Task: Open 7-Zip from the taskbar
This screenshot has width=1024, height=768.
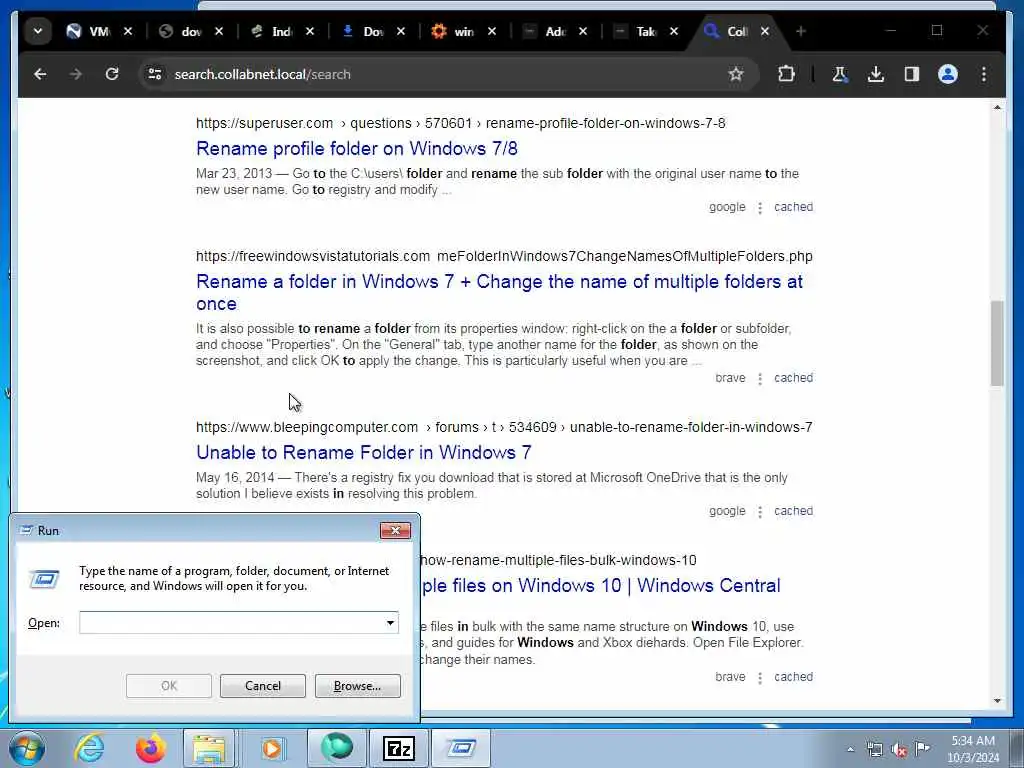Action: 398,748
